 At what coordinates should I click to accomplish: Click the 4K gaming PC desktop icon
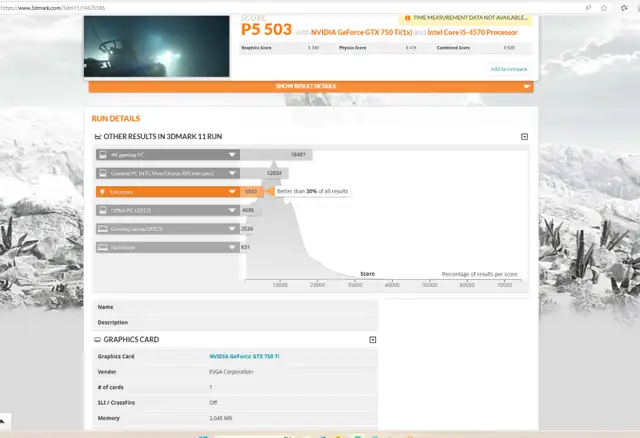tap(103, 155)
